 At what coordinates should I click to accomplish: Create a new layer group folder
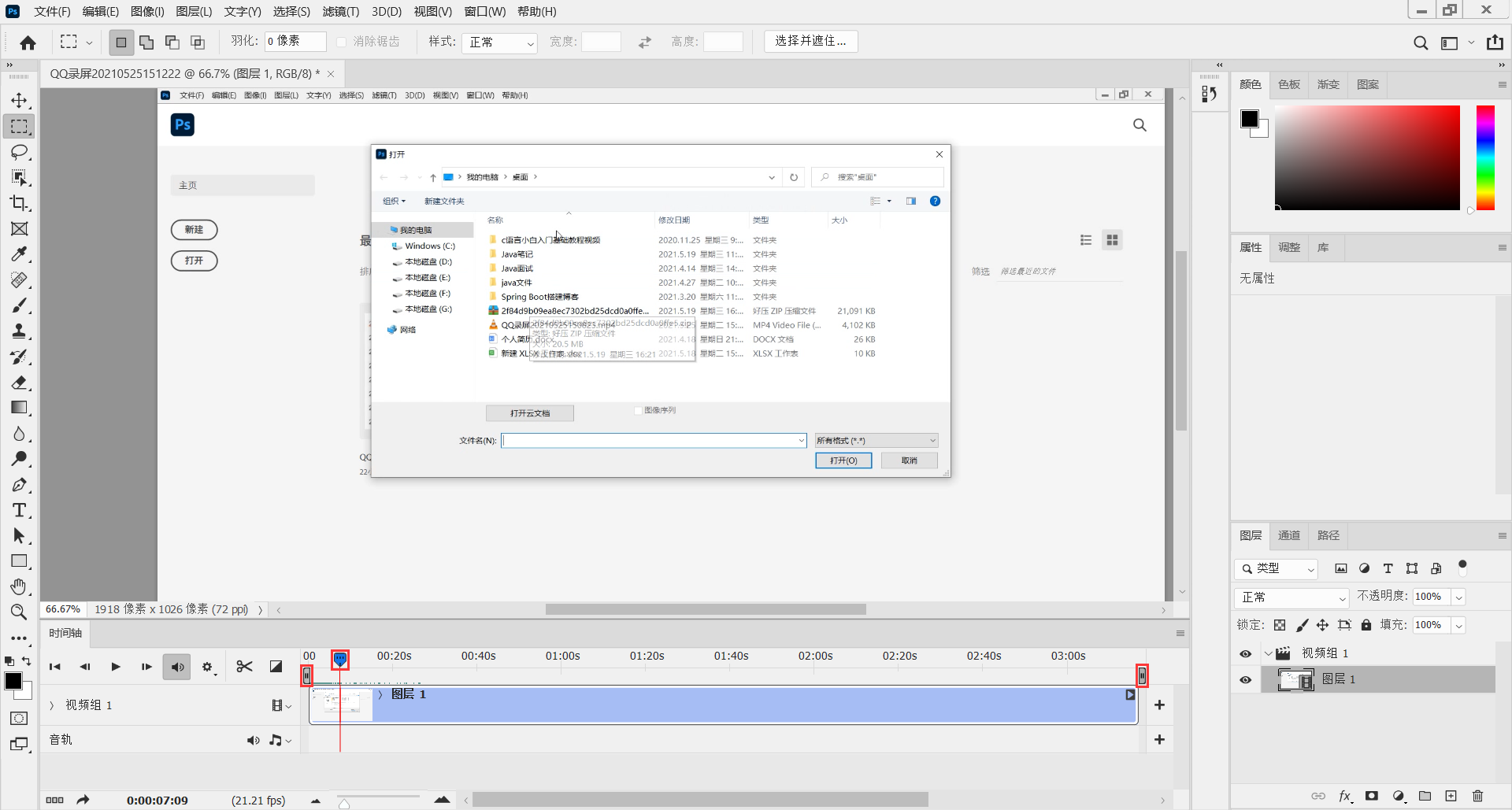coord(1425,796)
